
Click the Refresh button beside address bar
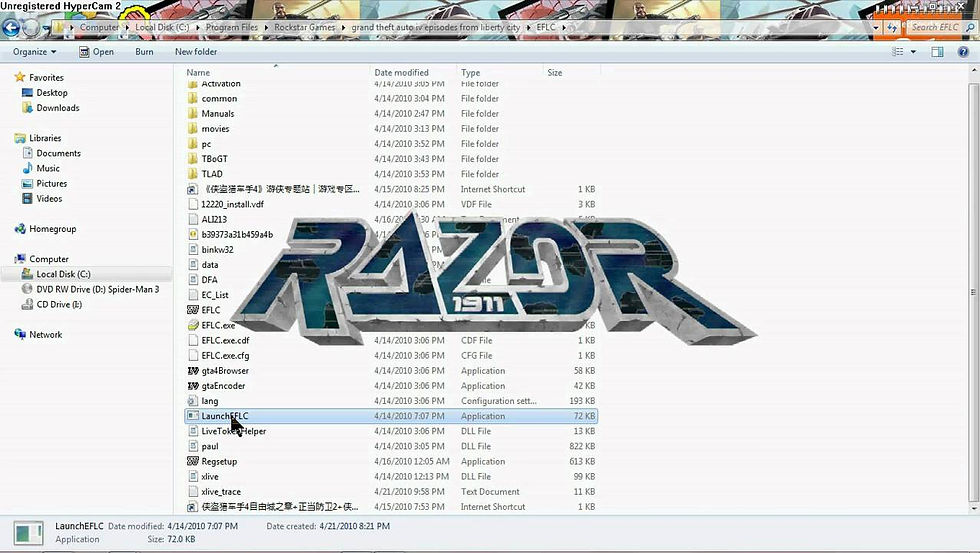[x=892, y=27]
